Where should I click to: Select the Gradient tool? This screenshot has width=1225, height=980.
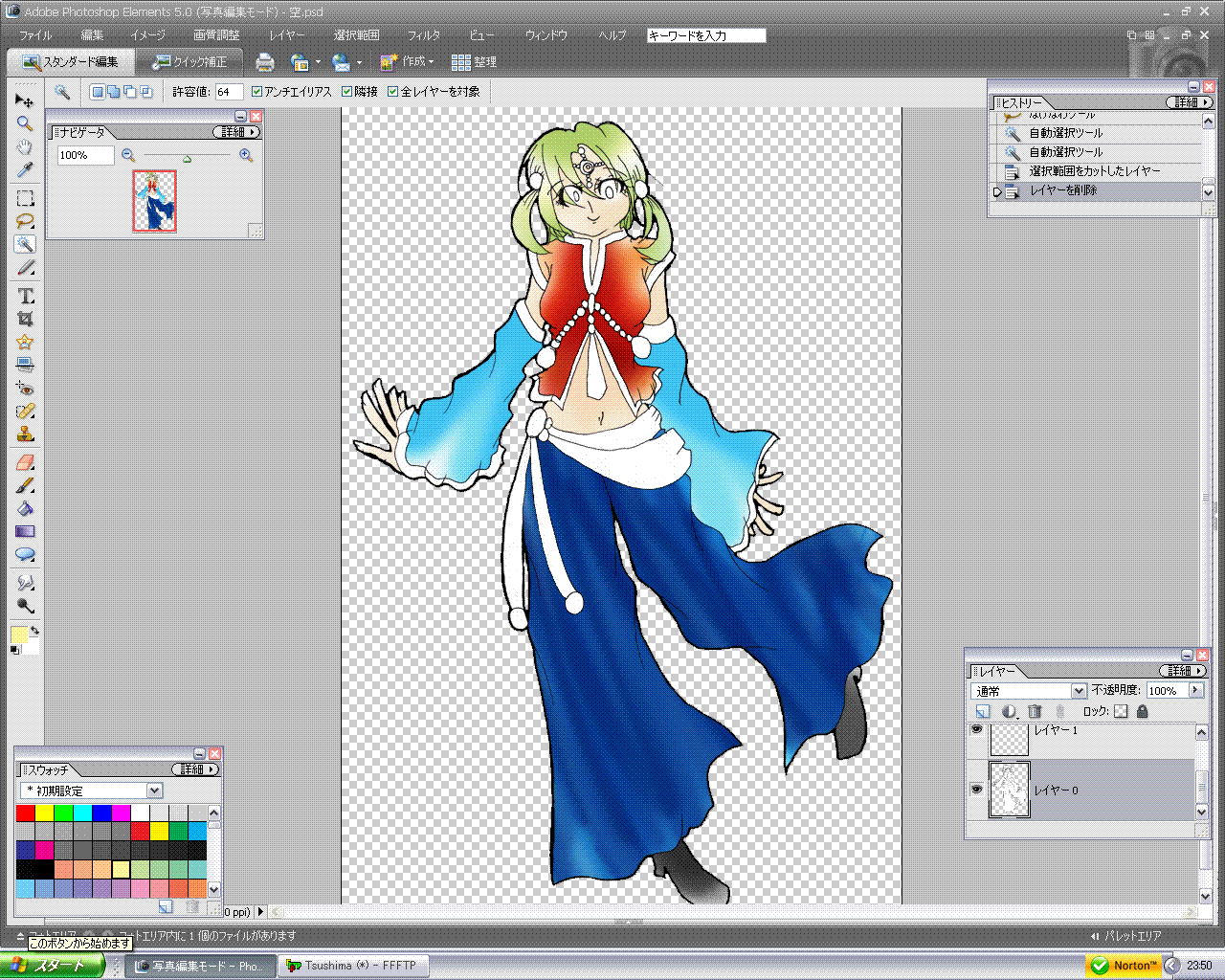[25, 532]
